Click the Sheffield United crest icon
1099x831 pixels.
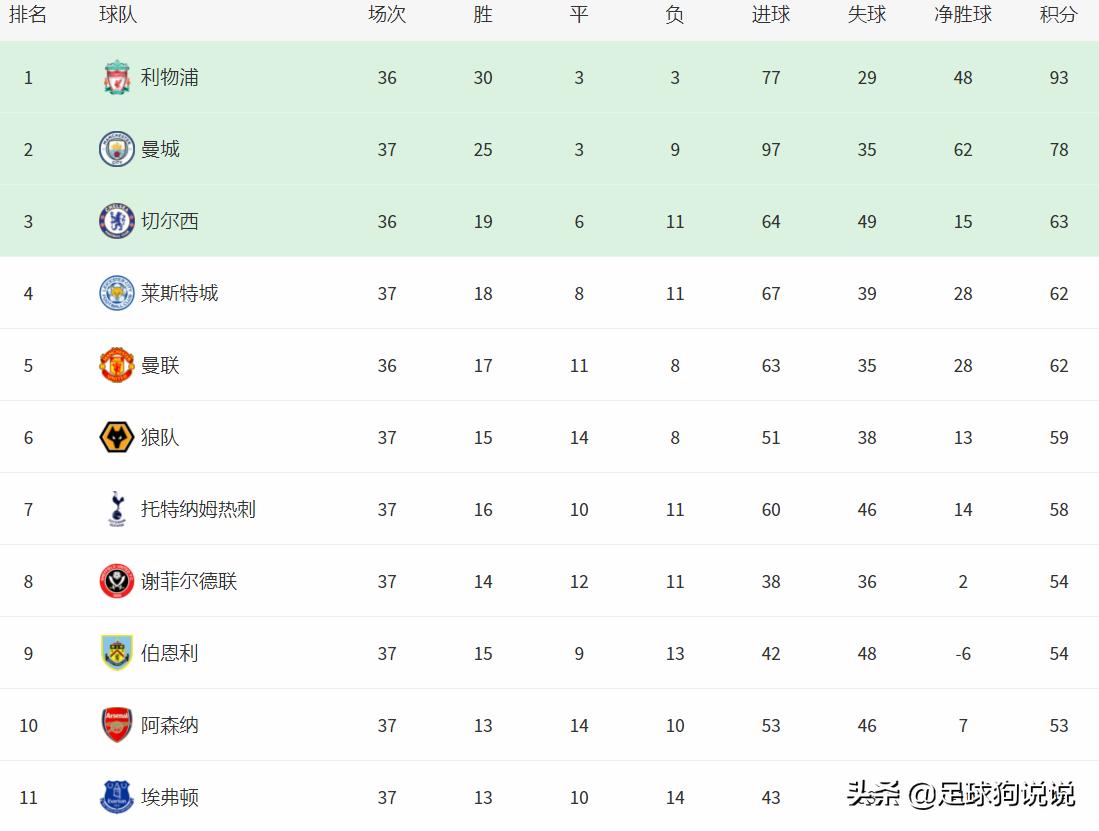click(x=117, y=582)
